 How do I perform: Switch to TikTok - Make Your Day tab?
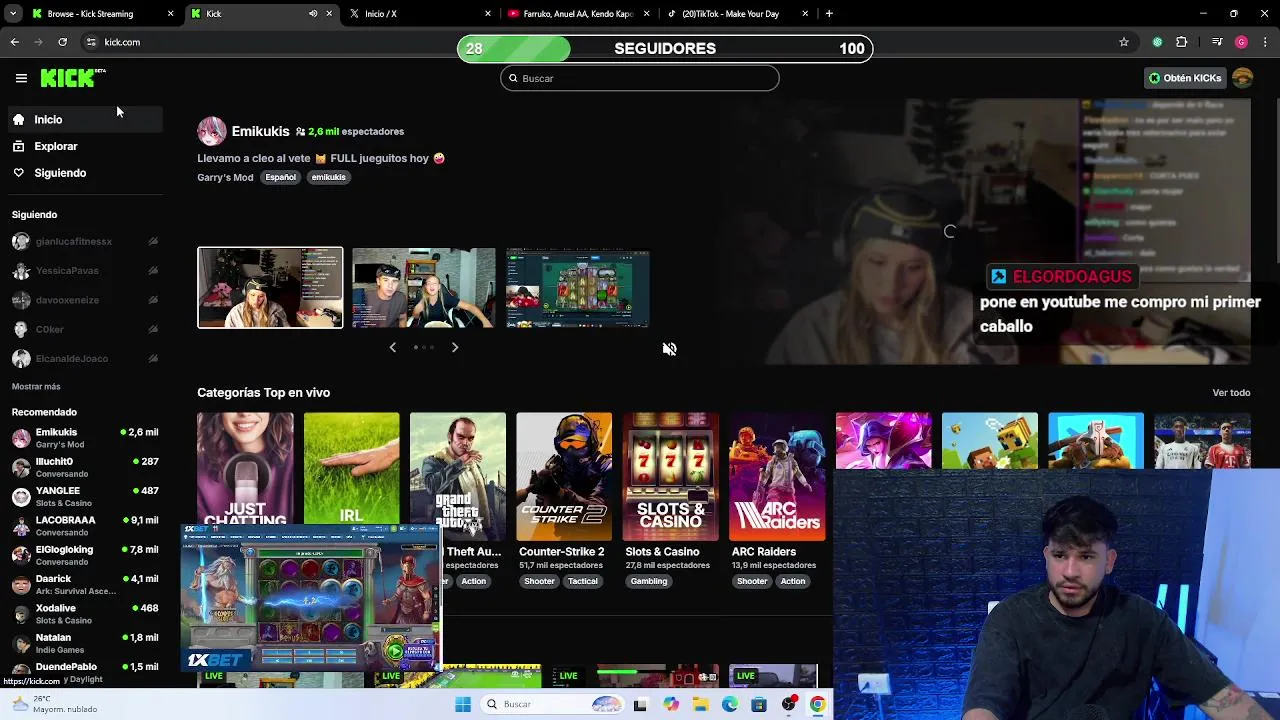737,14
